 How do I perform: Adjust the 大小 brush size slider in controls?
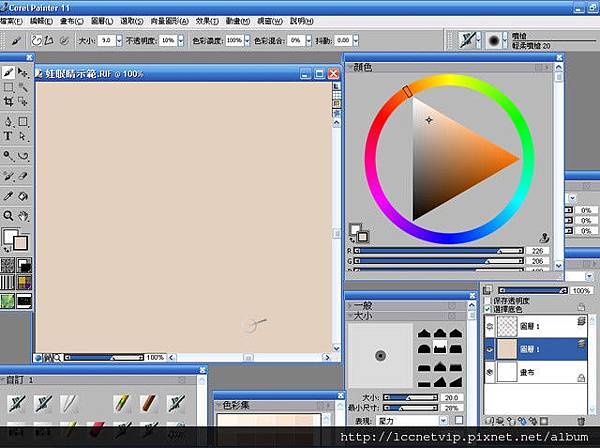pos(410,397)
